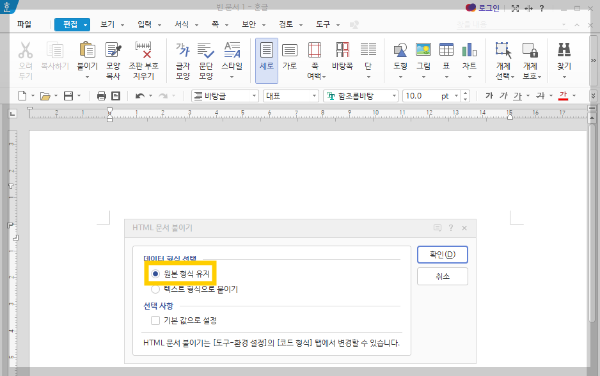Expand the Paste (붙이기) dropdown arrow
Viewport: 600px width, 376px height.
click(x=87, y=77)
